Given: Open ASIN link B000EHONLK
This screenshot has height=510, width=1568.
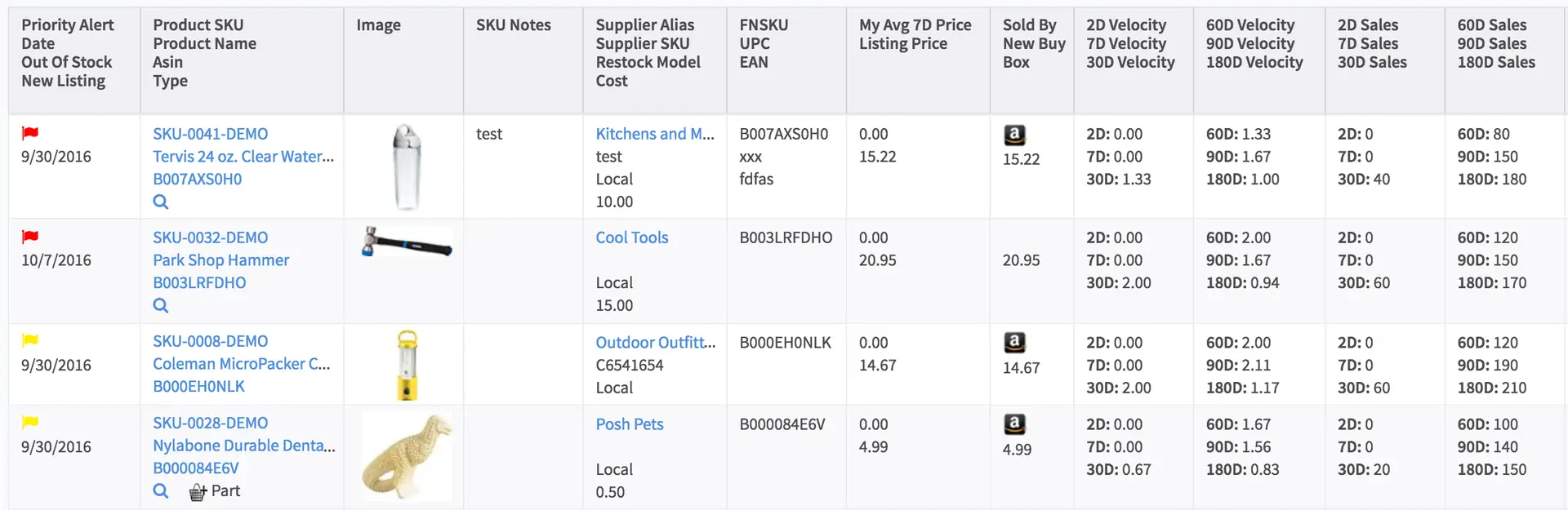Looking at the screenshot, I should pyautogui.click(x=198, y=386).
